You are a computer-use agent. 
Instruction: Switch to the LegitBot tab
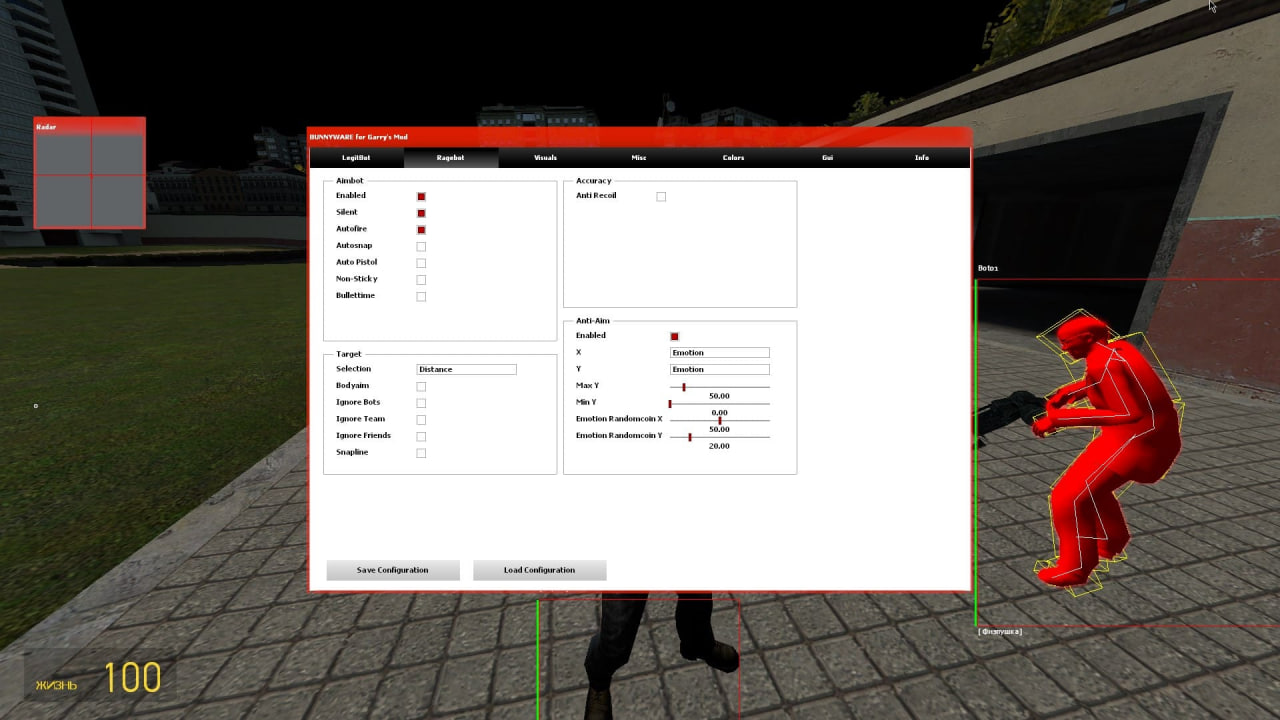[x=356, y=158]
